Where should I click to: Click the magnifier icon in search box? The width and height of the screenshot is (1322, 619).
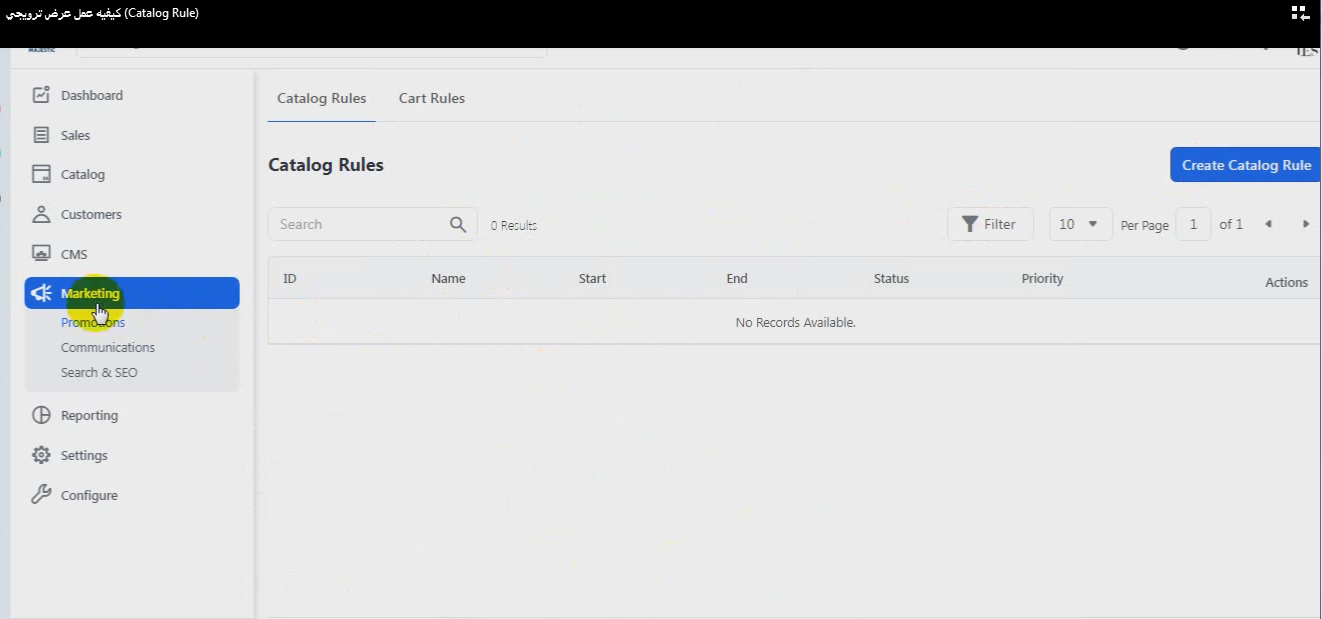[x=458, y=225]
